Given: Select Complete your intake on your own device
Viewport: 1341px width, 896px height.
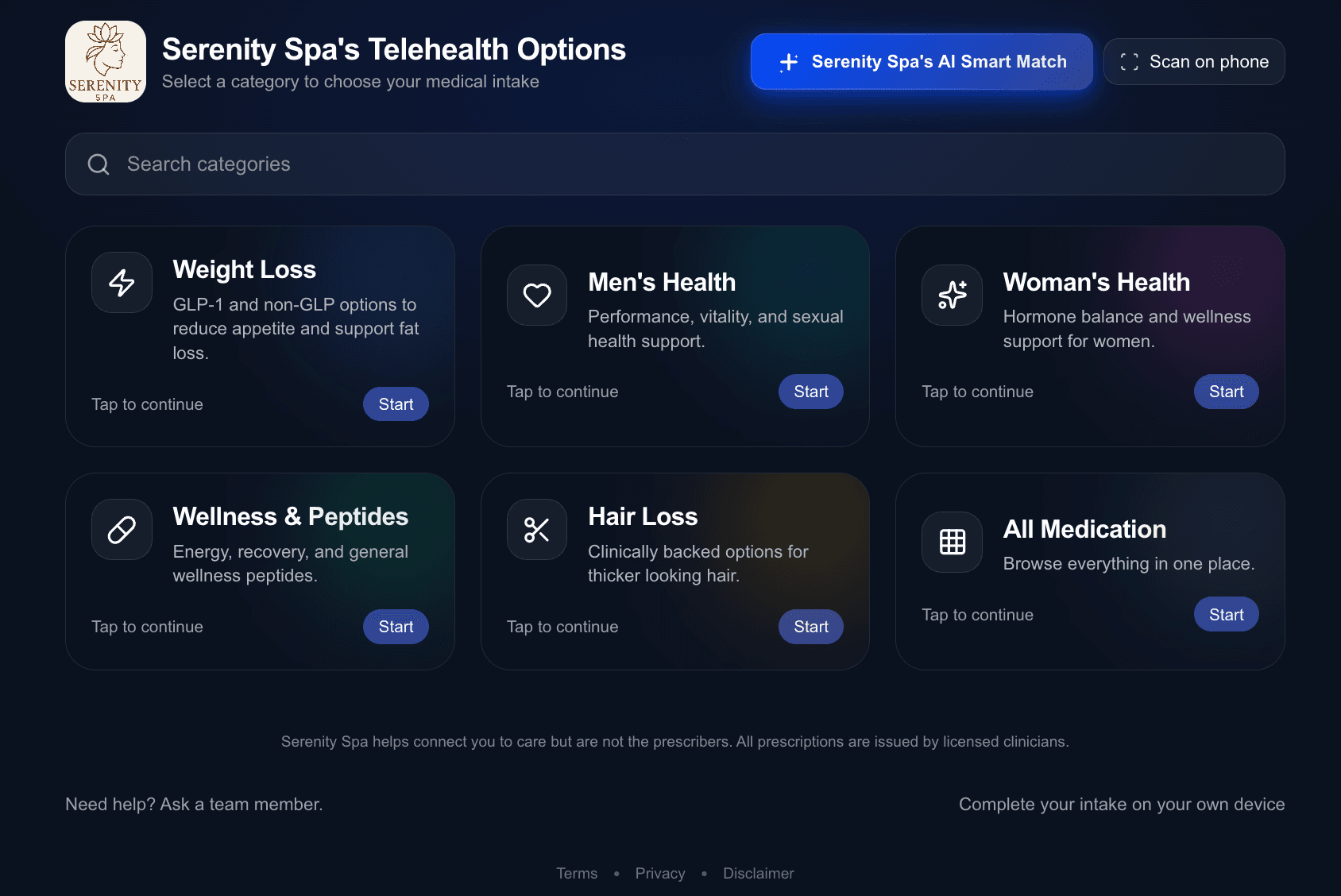Looking at the screenshot, I should point(1122,804).
